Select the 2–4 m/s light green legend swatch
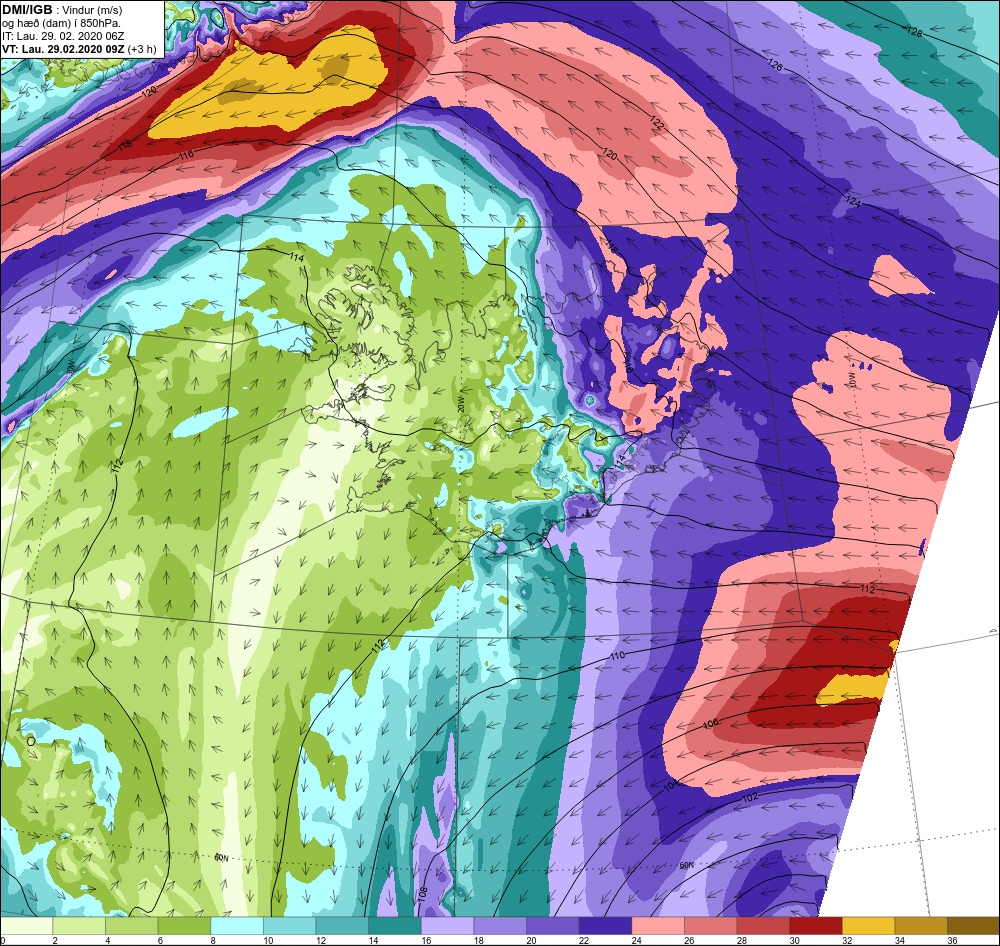Screen dimensions: 1000x946 click(x=79, y=926)
